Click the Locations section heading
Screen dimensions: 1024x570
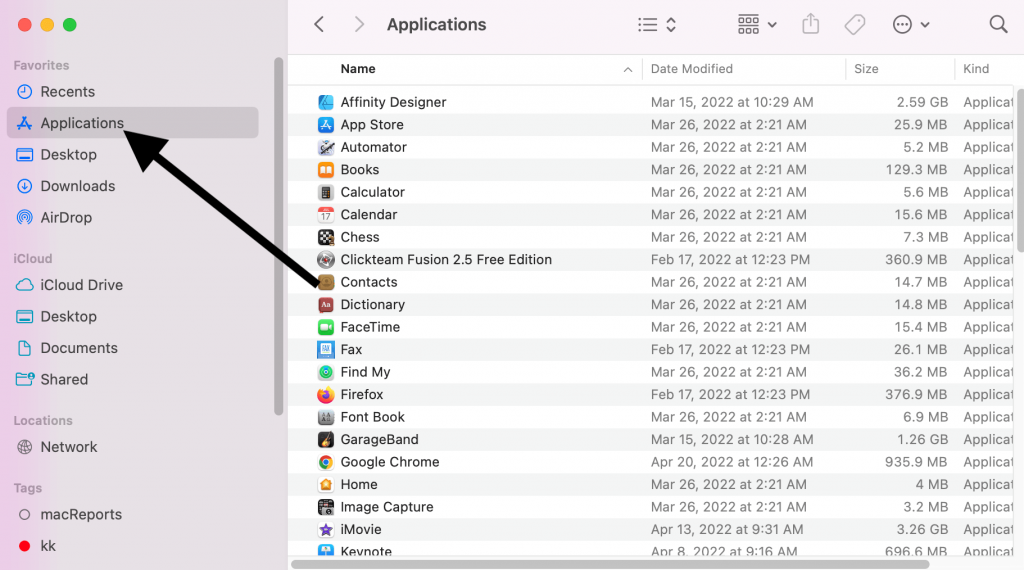43,420
